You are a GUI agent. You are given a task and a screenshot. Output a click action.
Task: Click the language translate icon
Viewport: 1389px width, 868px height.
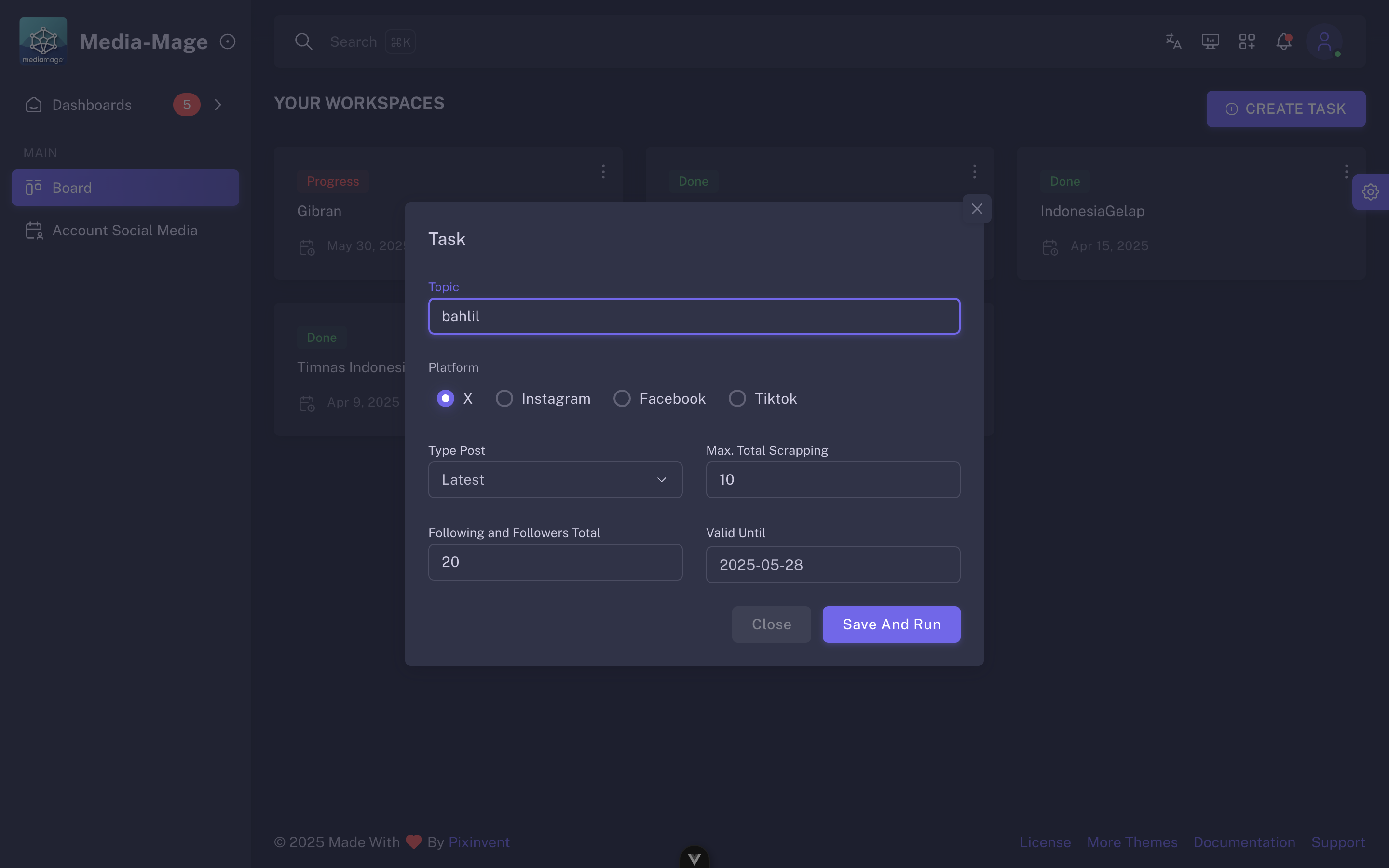(1173, 41)
